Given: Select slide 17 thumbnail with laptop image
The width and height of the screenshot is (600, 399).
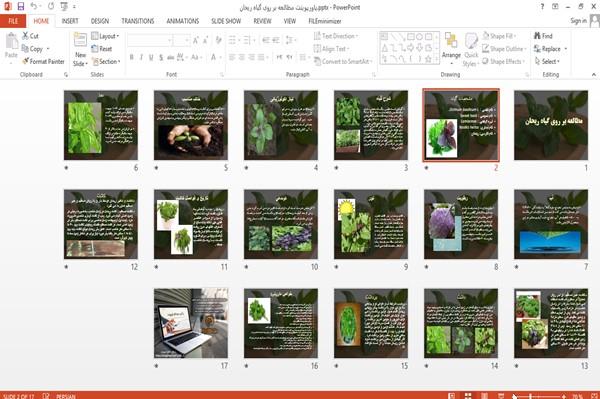Looking at the screenshot, I should tap(191, 323).
